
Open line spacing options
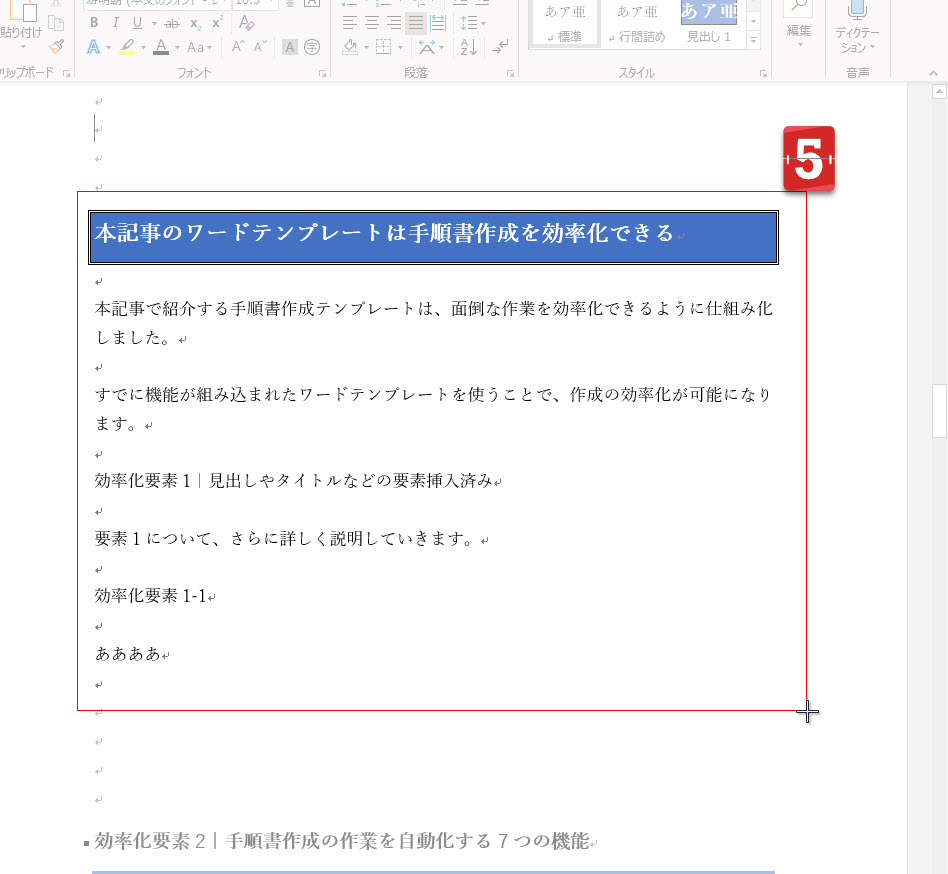click(x=469, y=23)
